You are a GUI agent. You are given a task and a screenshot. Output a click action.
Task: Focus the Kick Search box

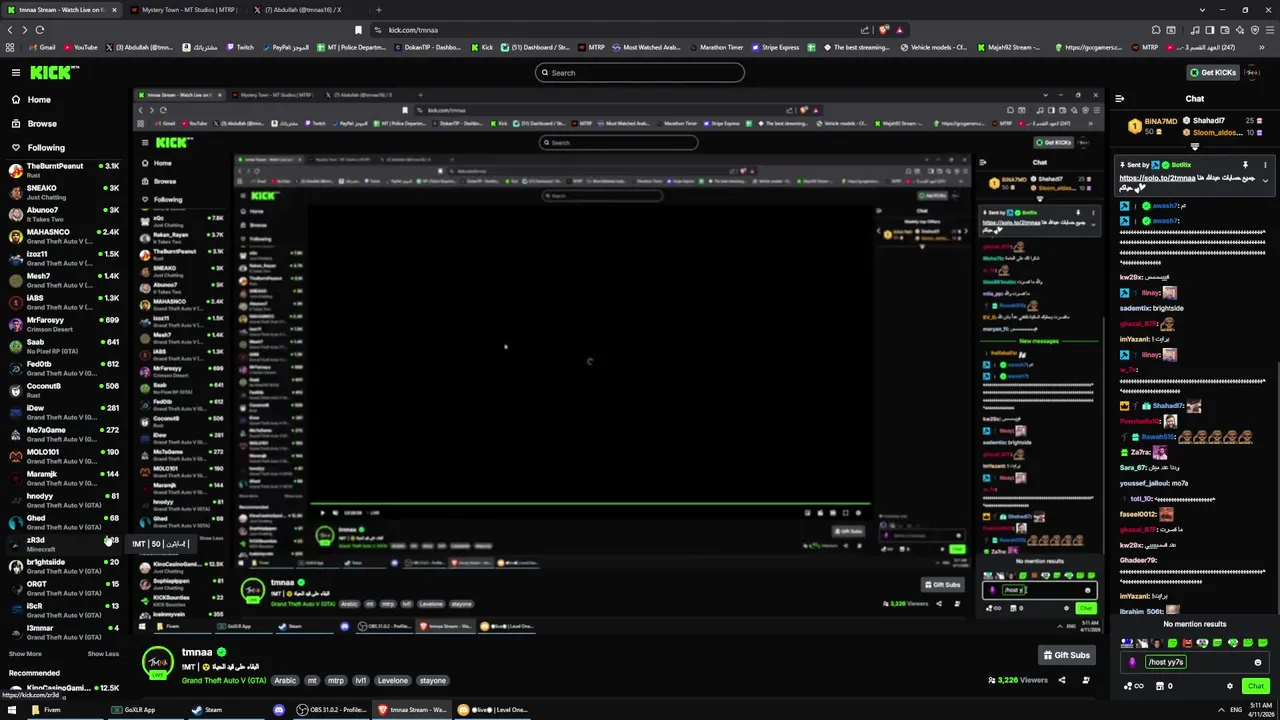(640, 72)
